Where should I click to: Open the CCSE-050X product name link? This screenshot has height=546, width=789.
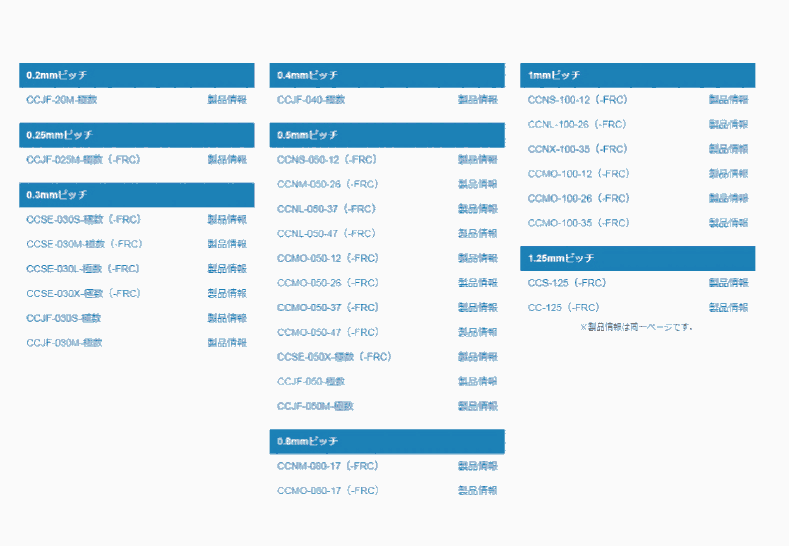point(334,357)
